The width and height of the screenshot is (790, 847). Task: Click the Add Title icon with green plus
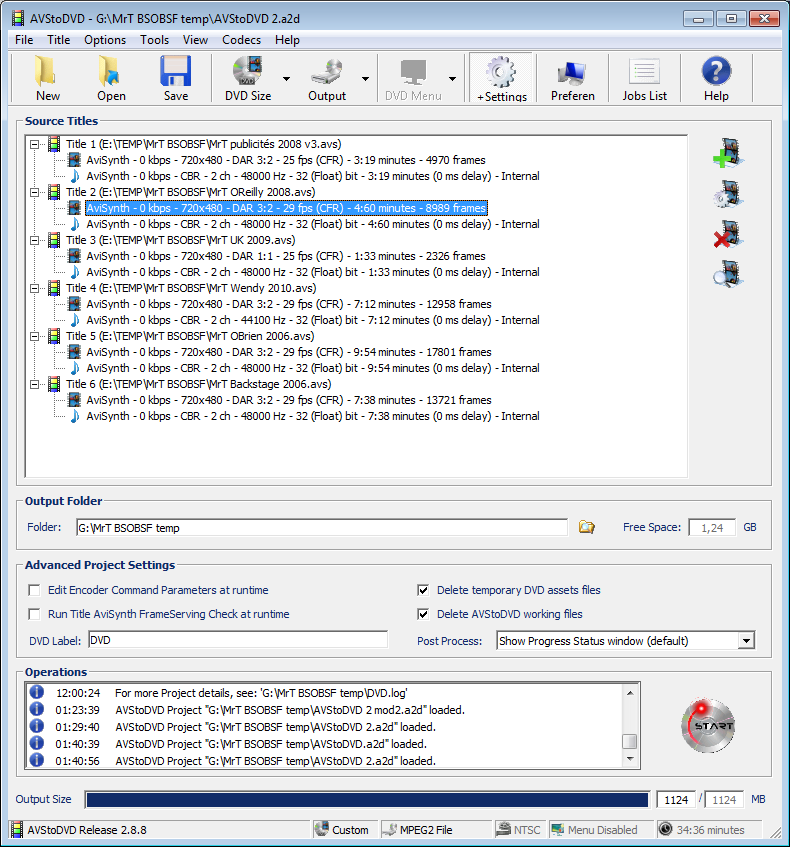point(728,153)
